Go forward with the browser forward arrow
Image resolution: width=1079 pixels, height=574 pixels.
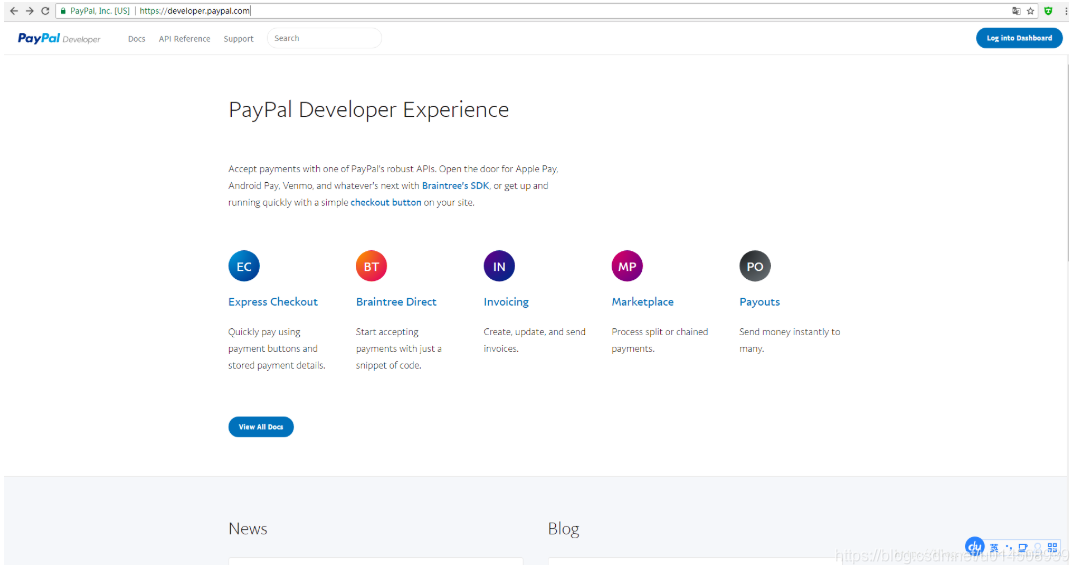pos(30,11)
